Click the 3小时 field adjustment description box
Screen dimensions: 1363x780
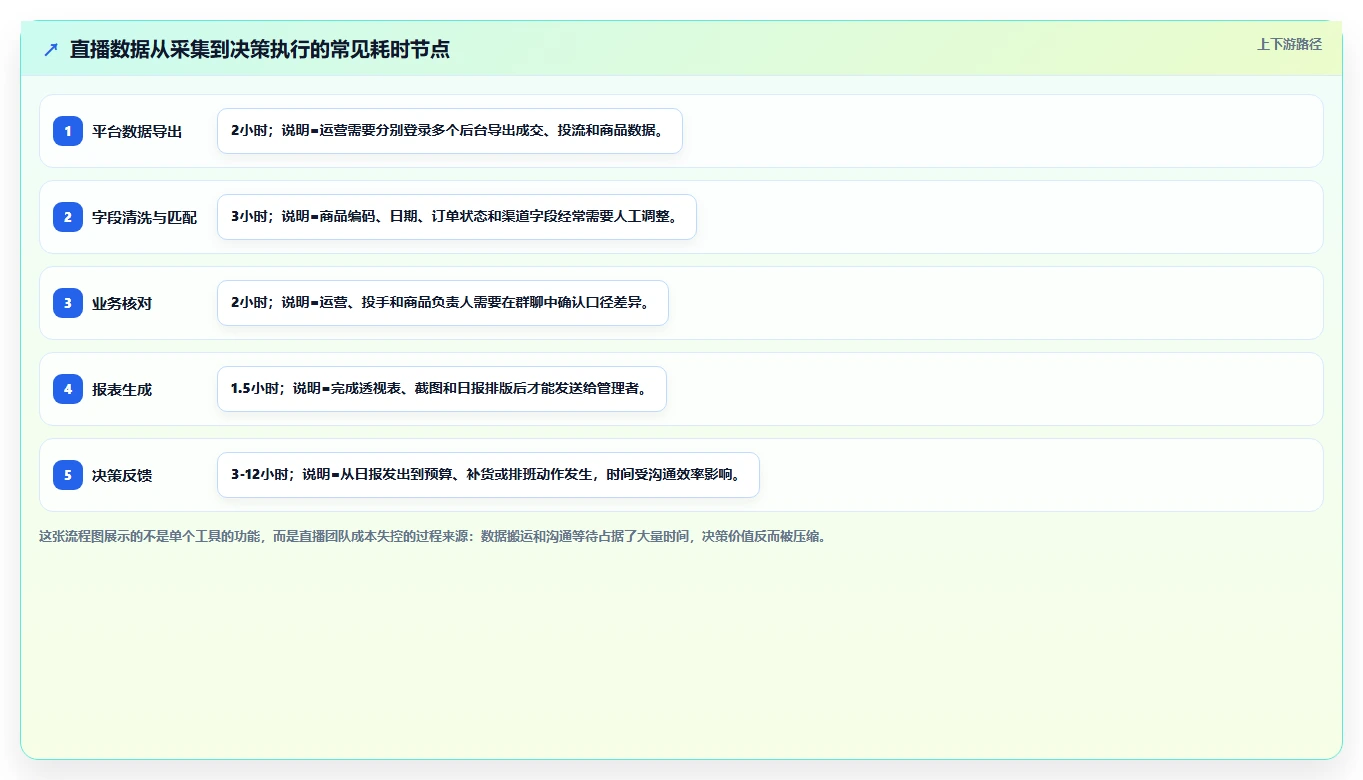click(x=457, y=217)
